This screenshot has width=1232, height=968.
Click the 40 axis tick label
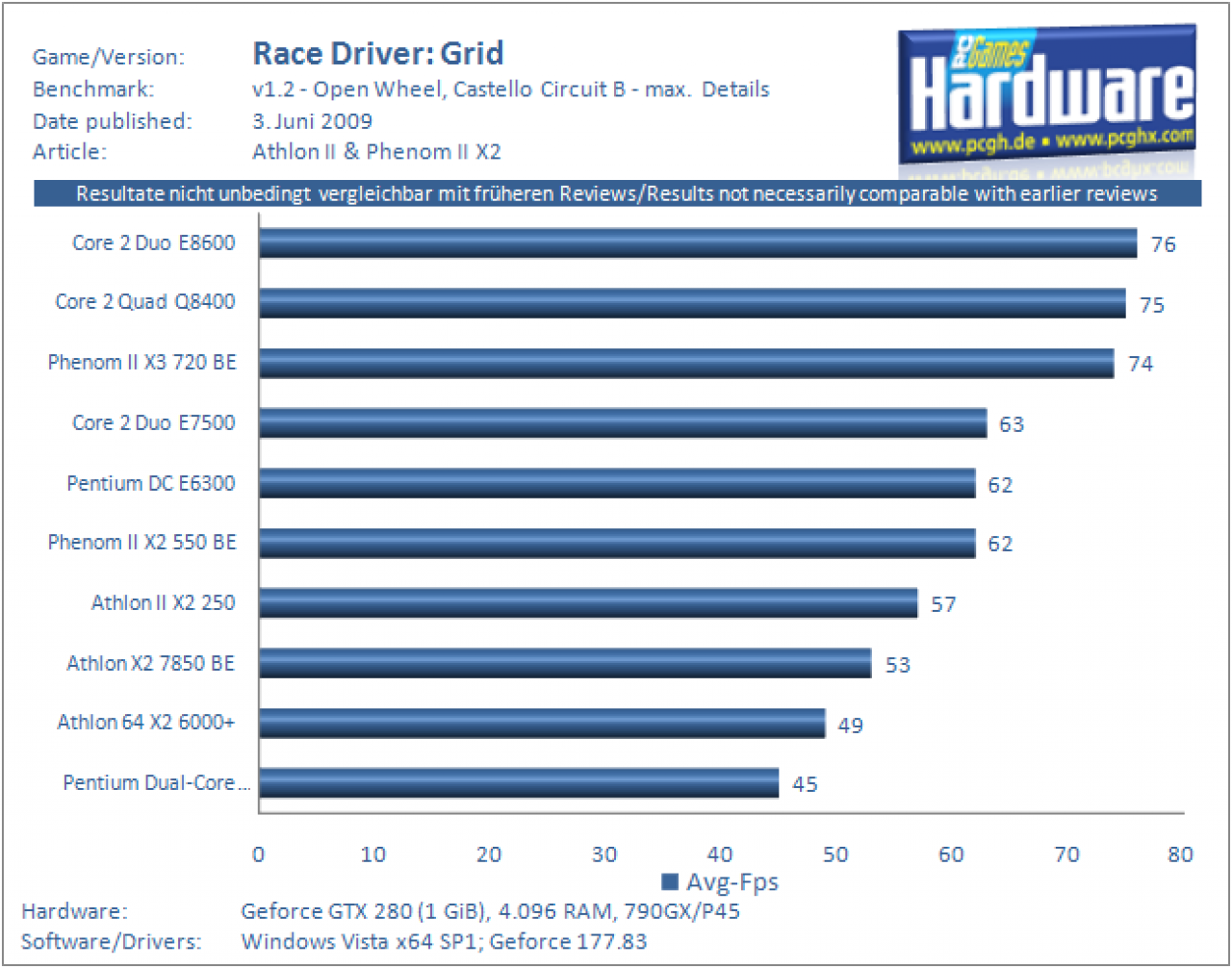pyautogui.click(x=720, y=854)
